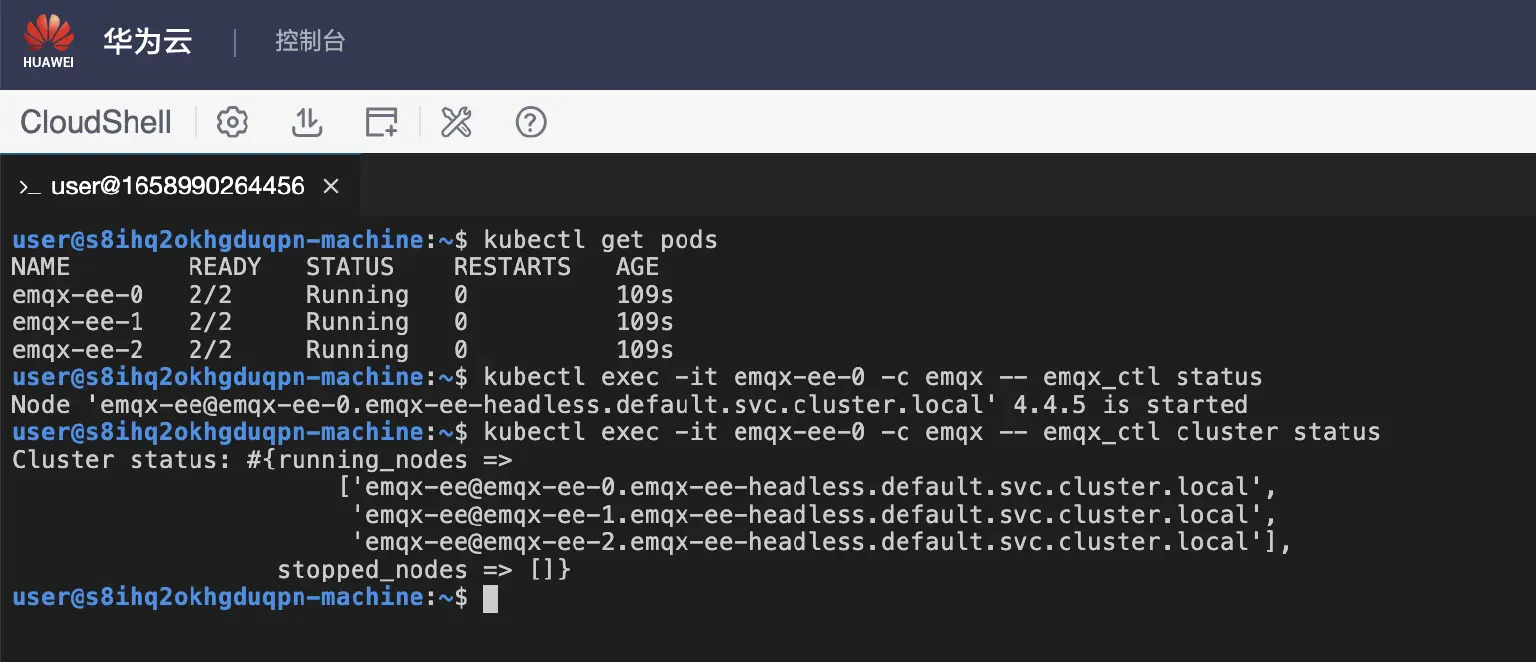The width and height of the screenshot is (1536, 662).
Task: Click the "4.4.5 is started" node status text
Action: 1130,405
